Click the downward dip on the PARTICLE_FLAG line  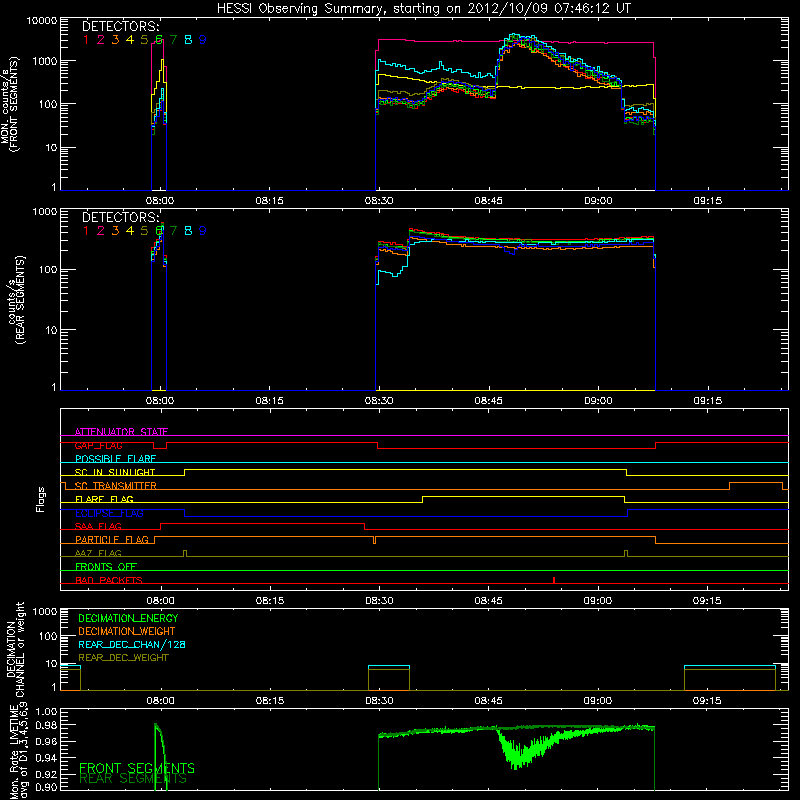374,540
